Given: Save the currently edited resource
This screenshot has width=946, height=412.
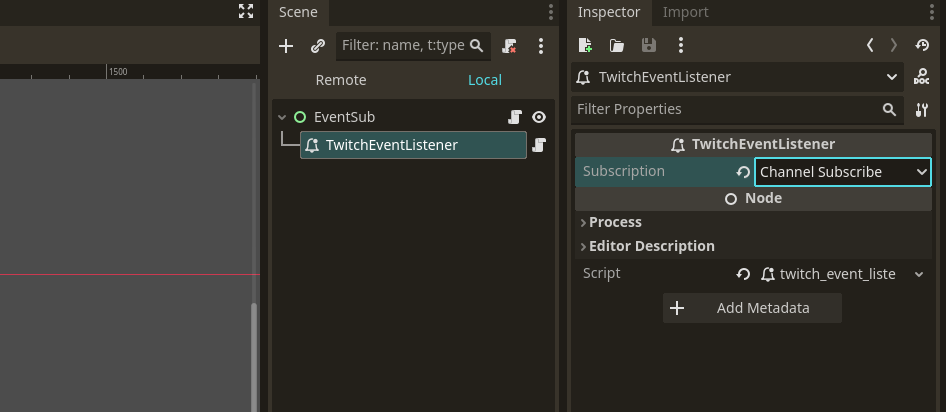Looking at the screenshot, I should [x=649, y=45].
